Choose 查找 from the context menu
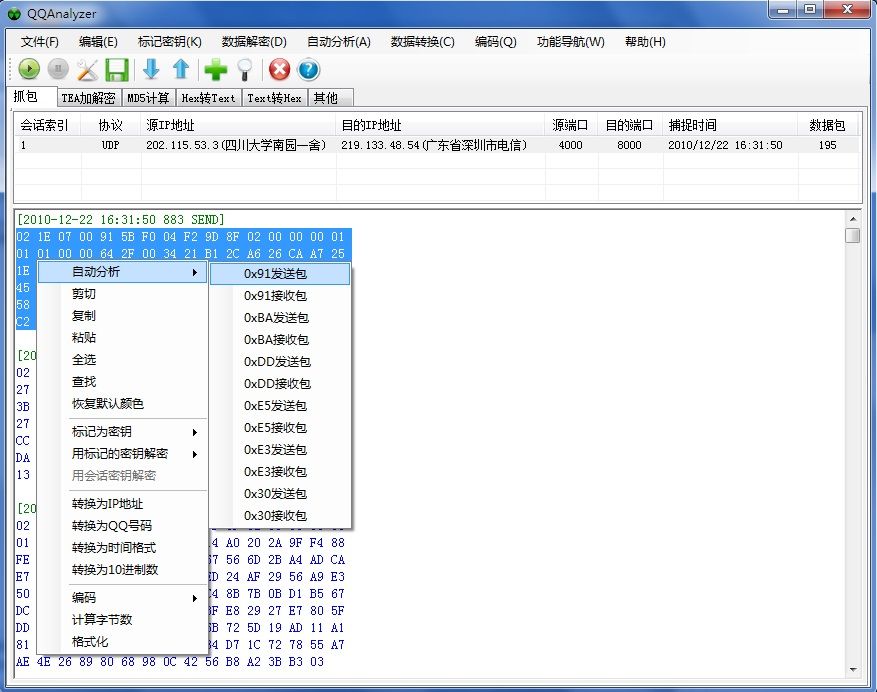 click(x=122, y=382)
